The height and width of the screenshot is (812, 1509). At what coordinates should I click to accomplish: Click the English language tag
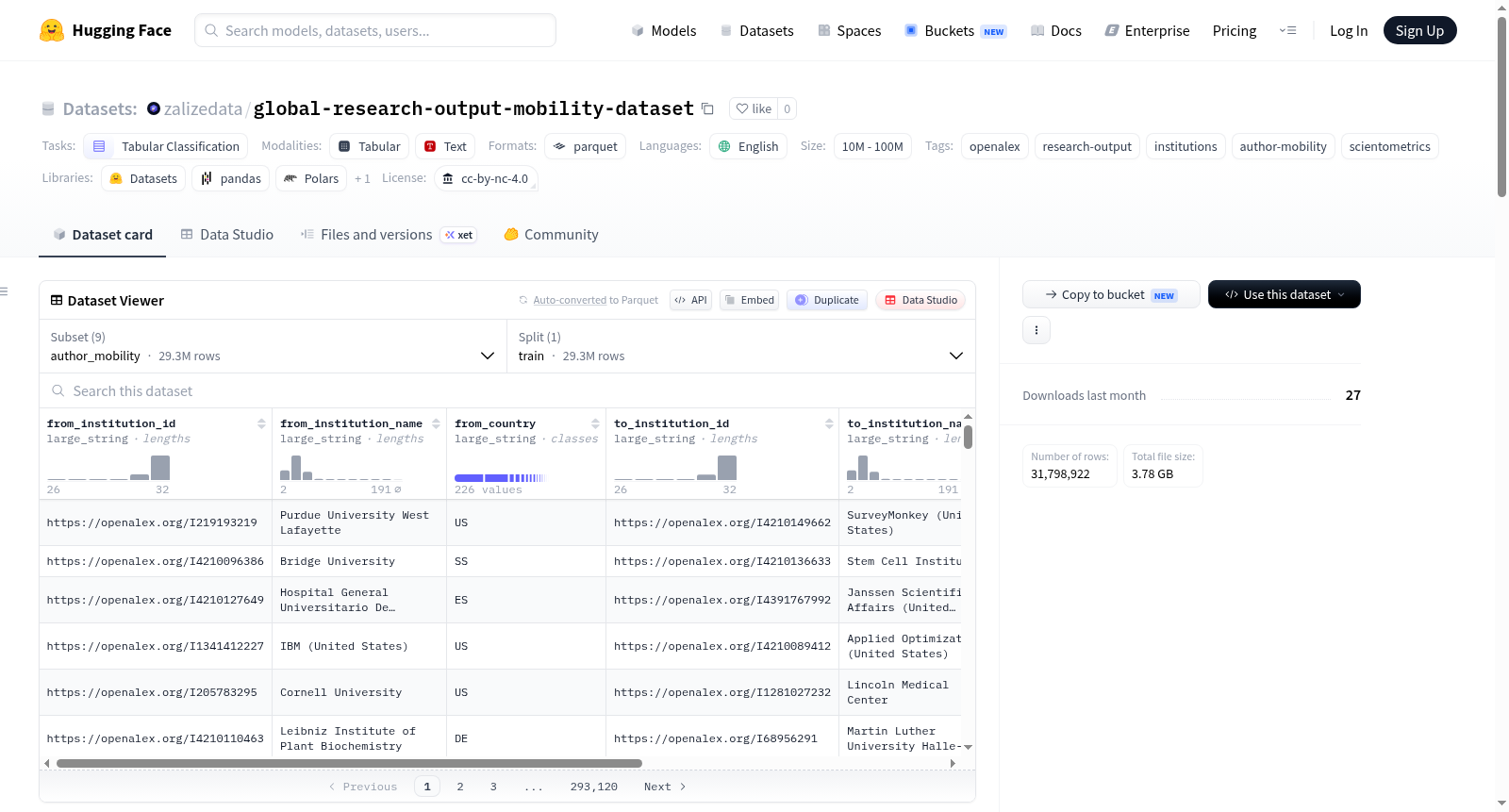pos(748,146)
